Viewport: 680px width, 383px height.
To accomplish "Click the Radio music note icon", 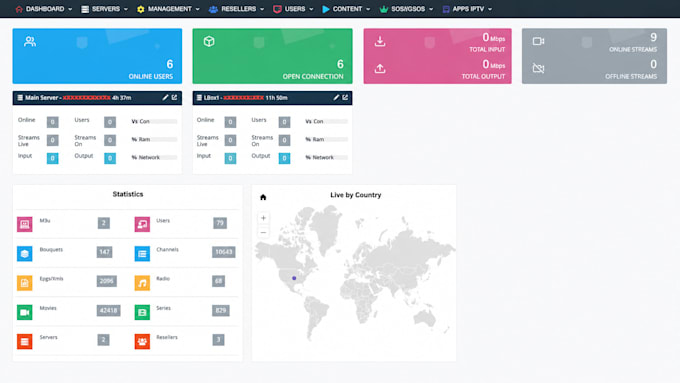I will pyautogui.click(x=142, y=283).
